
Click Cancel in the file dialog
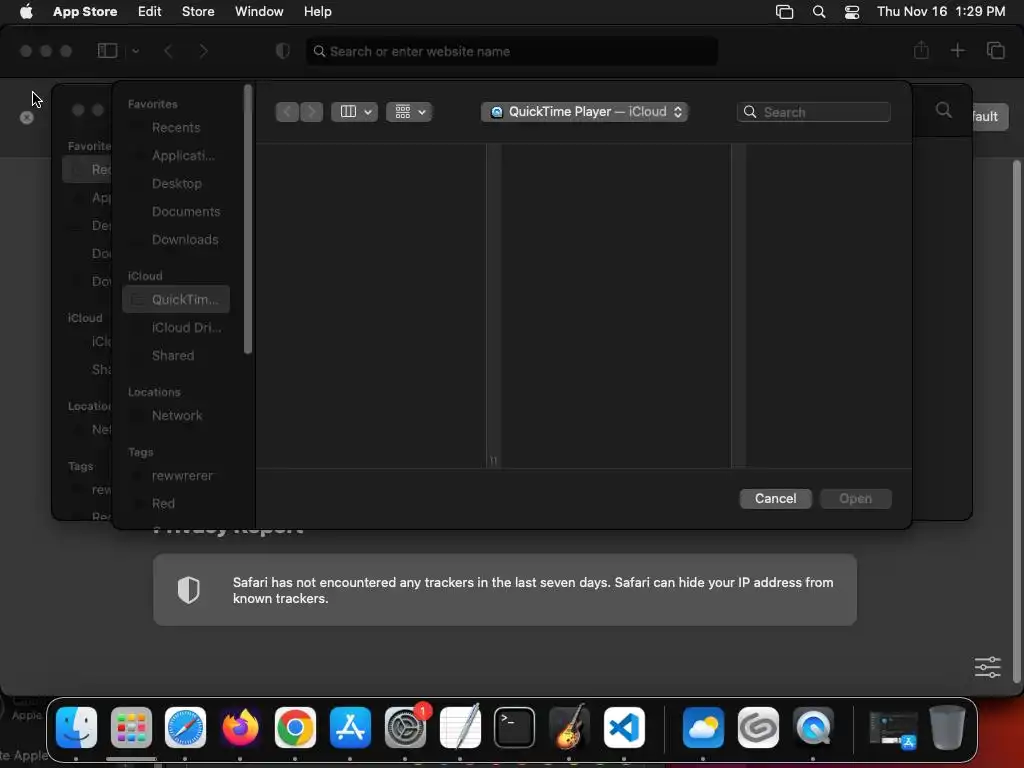(x=775, y=498)
